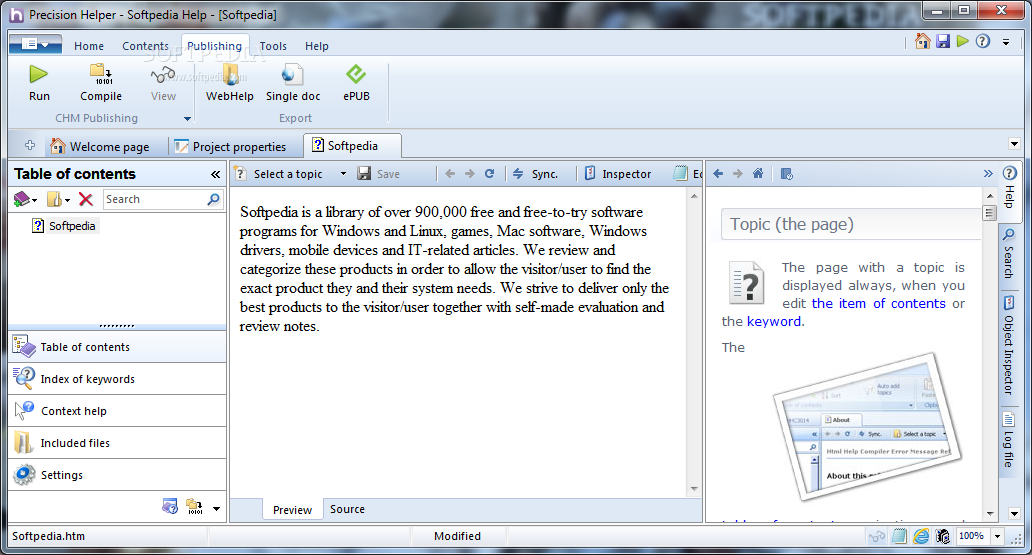Open quick access toolbar customize dropdown
Image resolution: width=1032 pixels, height=555 pixels.
coord(1006,42)
